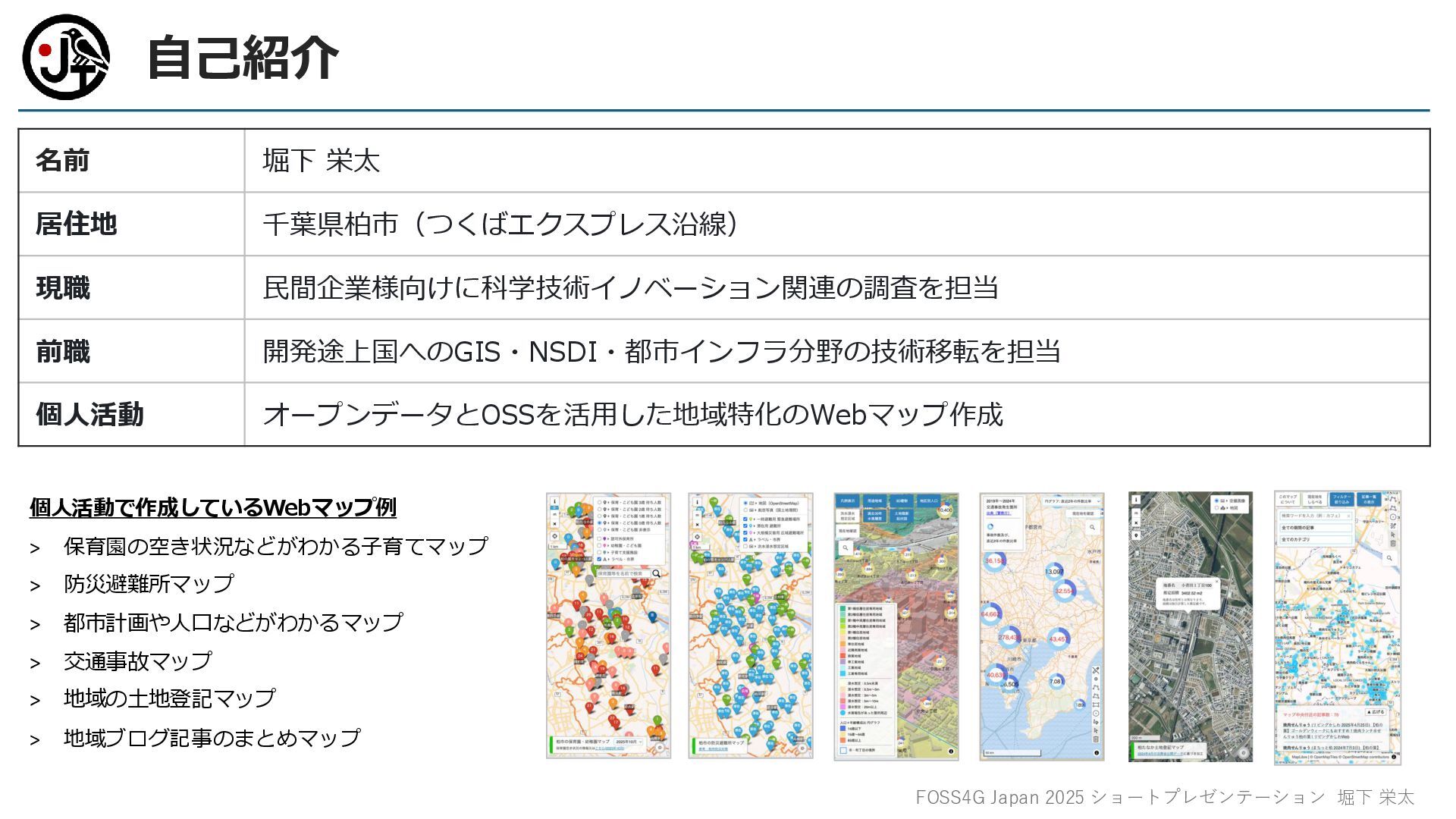Click the magnifier icon beside the nursery name search
This screenshot has width=1456, height=819.
(657, 574)
